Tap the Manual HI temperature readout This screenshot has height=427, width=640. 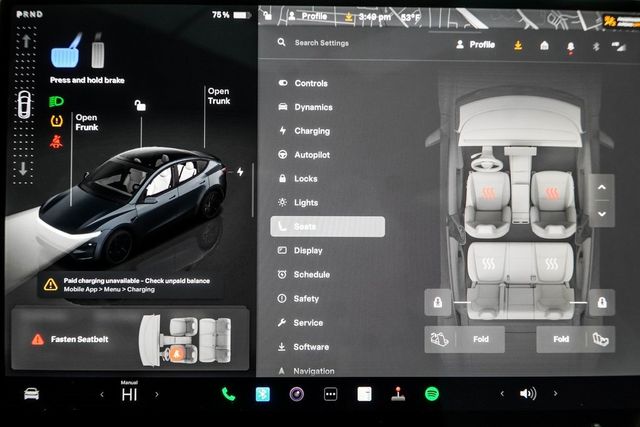coord(129,392)
